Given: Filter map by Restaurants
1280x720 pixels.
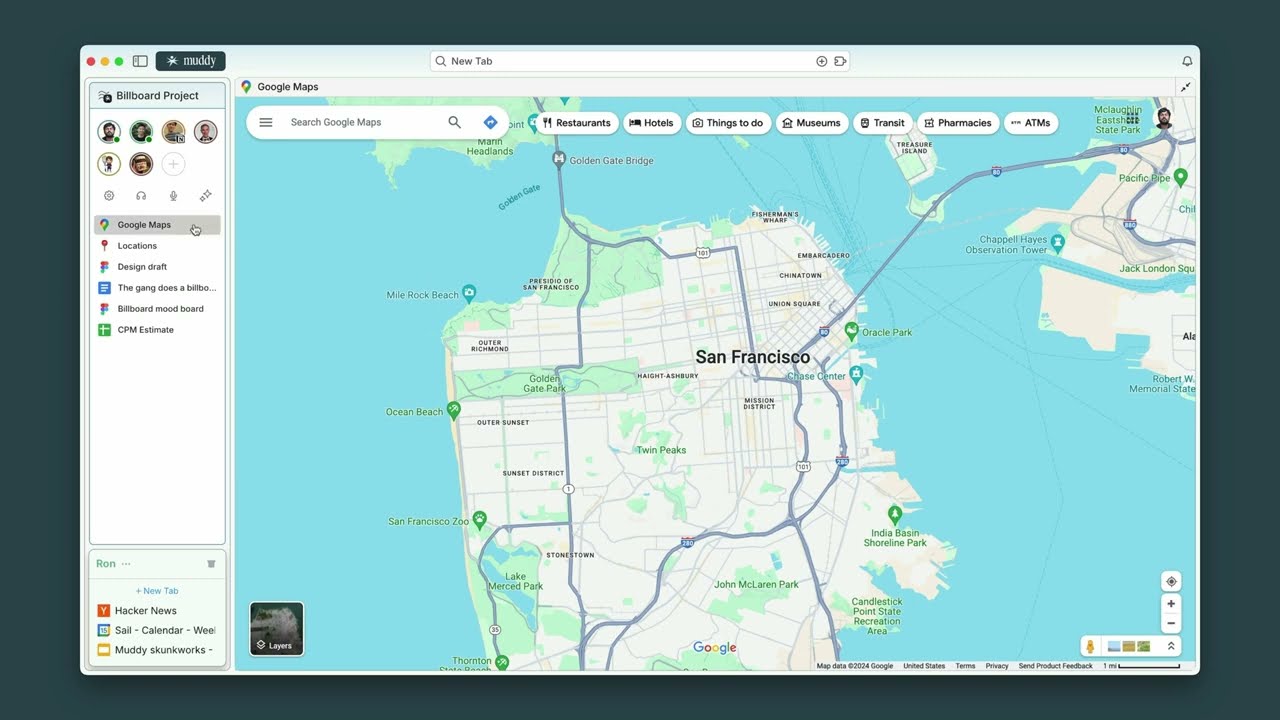Looking at the screenshot, I should [577, 123].
